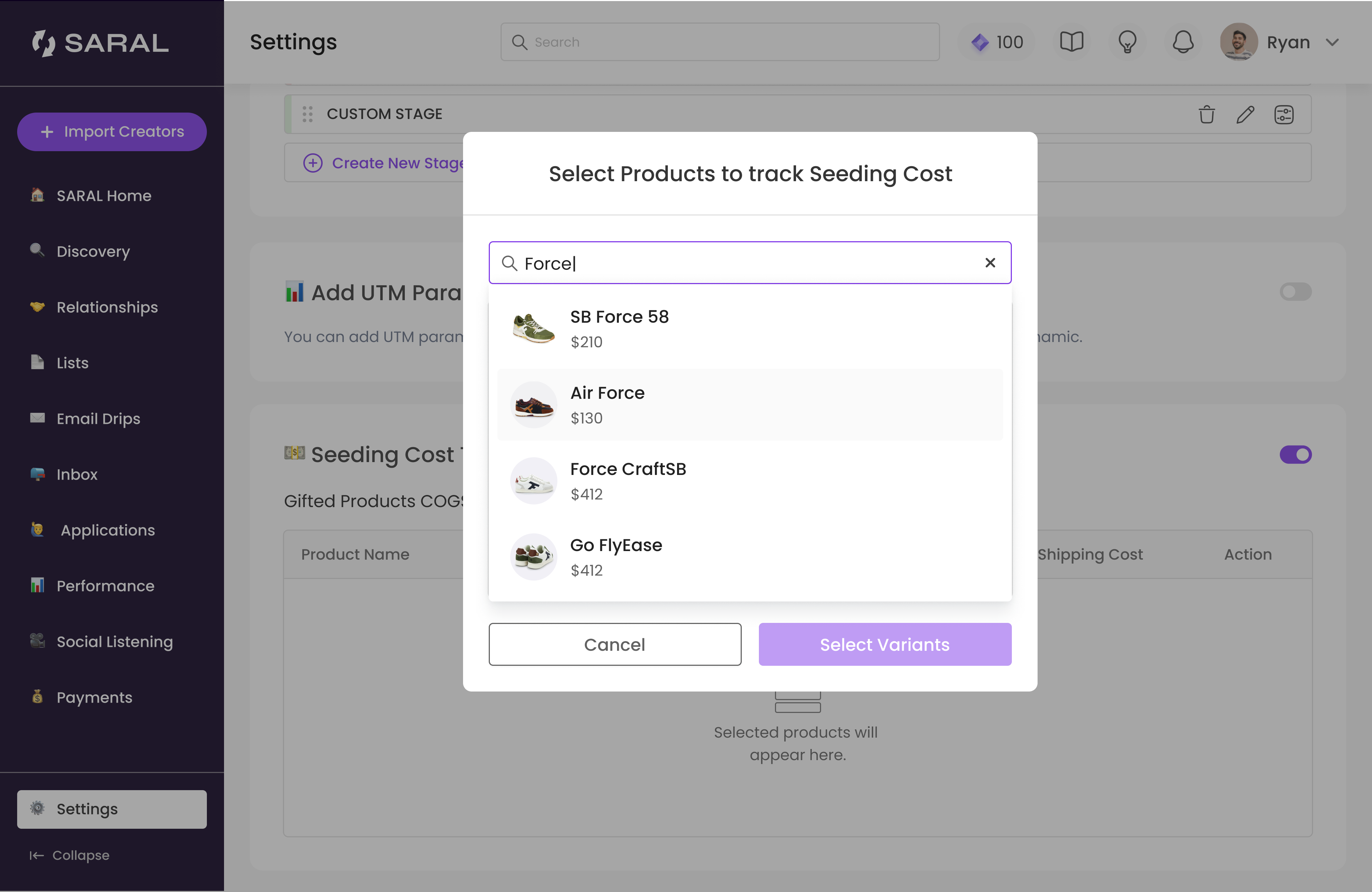Click the Inbox mailbox icon

[38, 474]
